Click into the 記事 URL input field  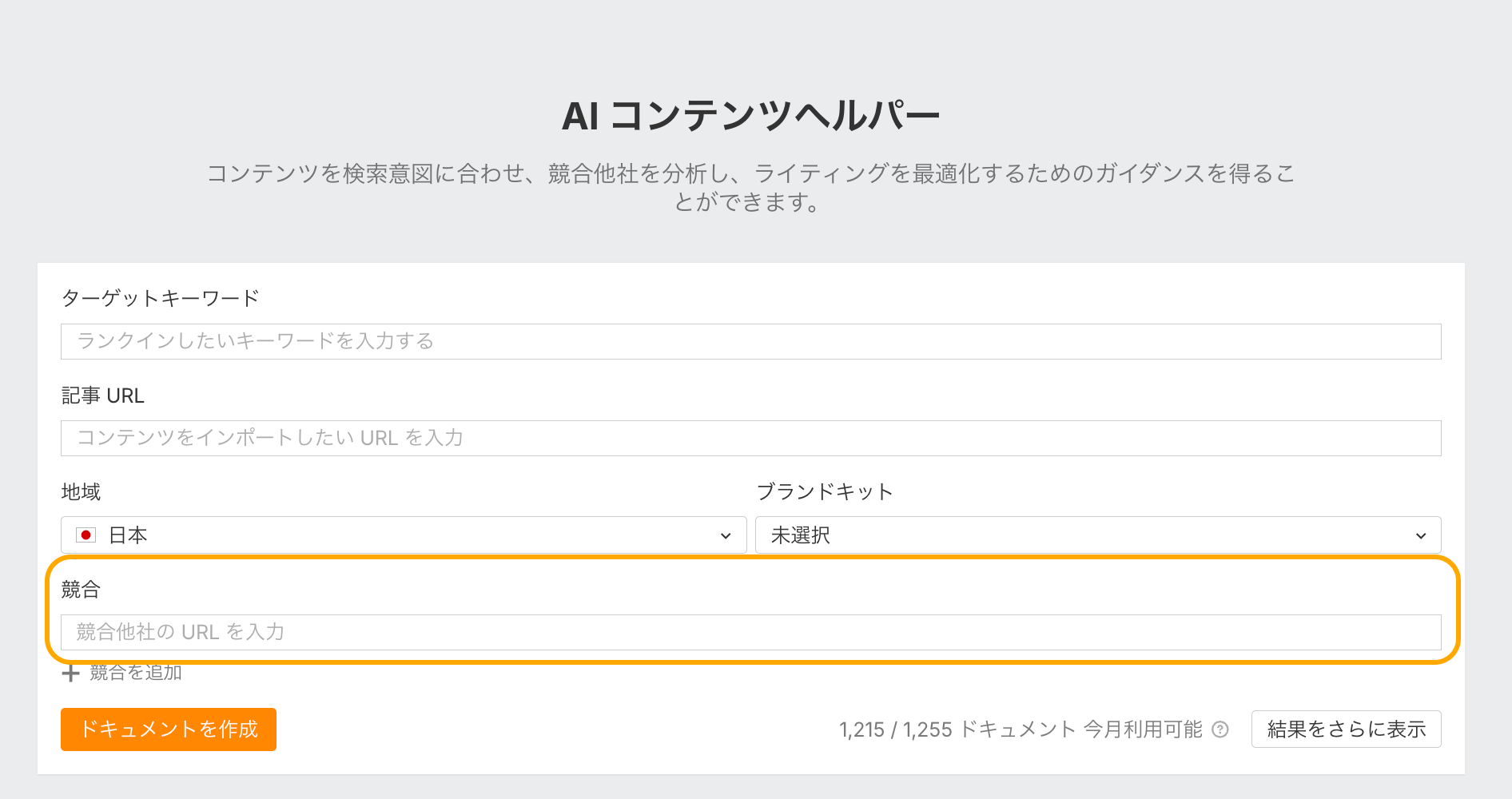[x=750, y=438]
